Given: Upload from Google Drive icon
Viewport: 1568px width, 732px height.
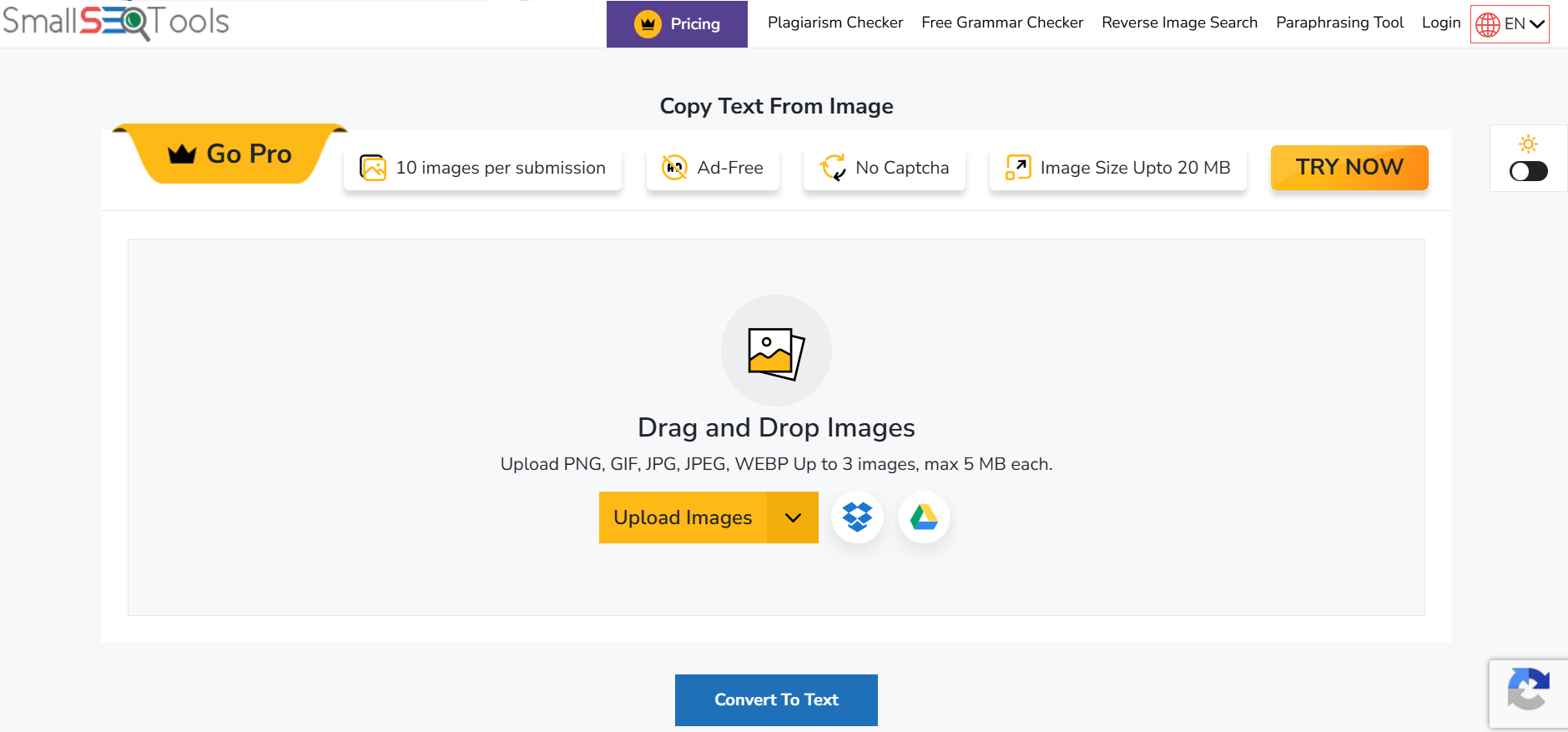Looking at the screenshot, I should (924, 517).
